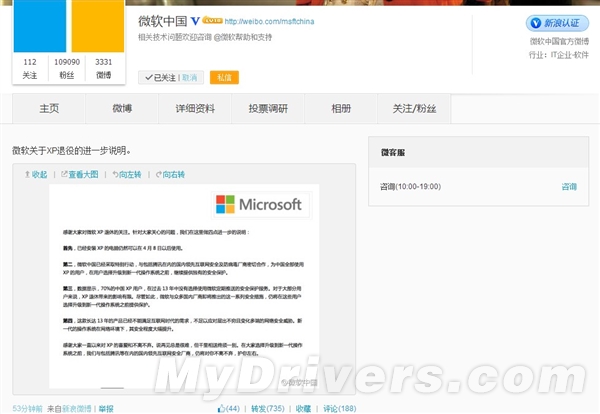Click 举报 to report the post

click(x=106, y=409)
